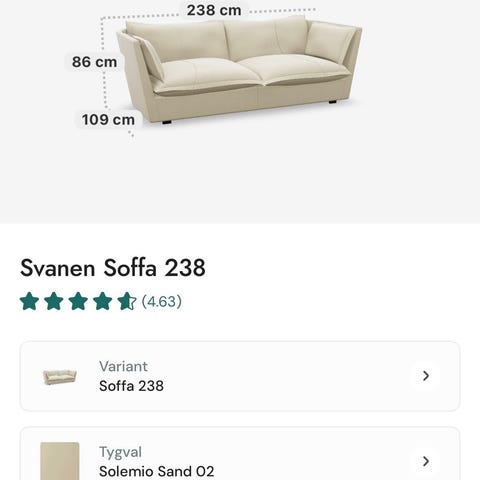
Task: Expand the Variant Soffa 238 selector
Action: (x=240, y=376)
